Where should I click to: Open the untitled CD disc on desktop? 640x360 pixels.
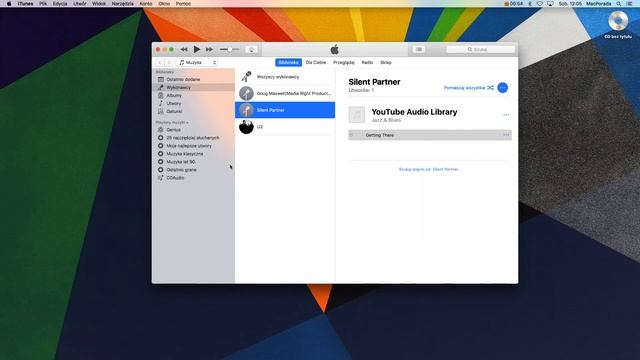pos(618,24)
